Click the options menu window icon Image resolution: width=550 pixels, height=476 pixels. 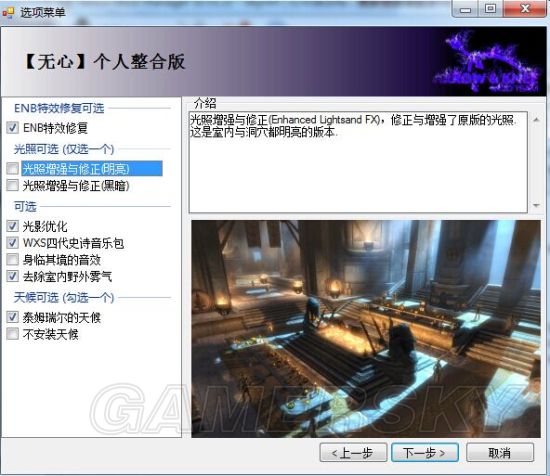coord(8,13)
